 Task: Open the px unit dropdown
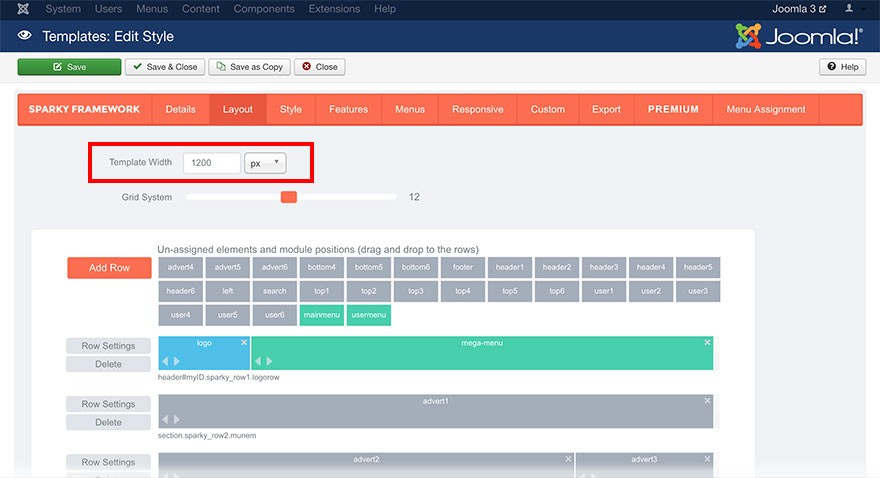tap(265, 163)
